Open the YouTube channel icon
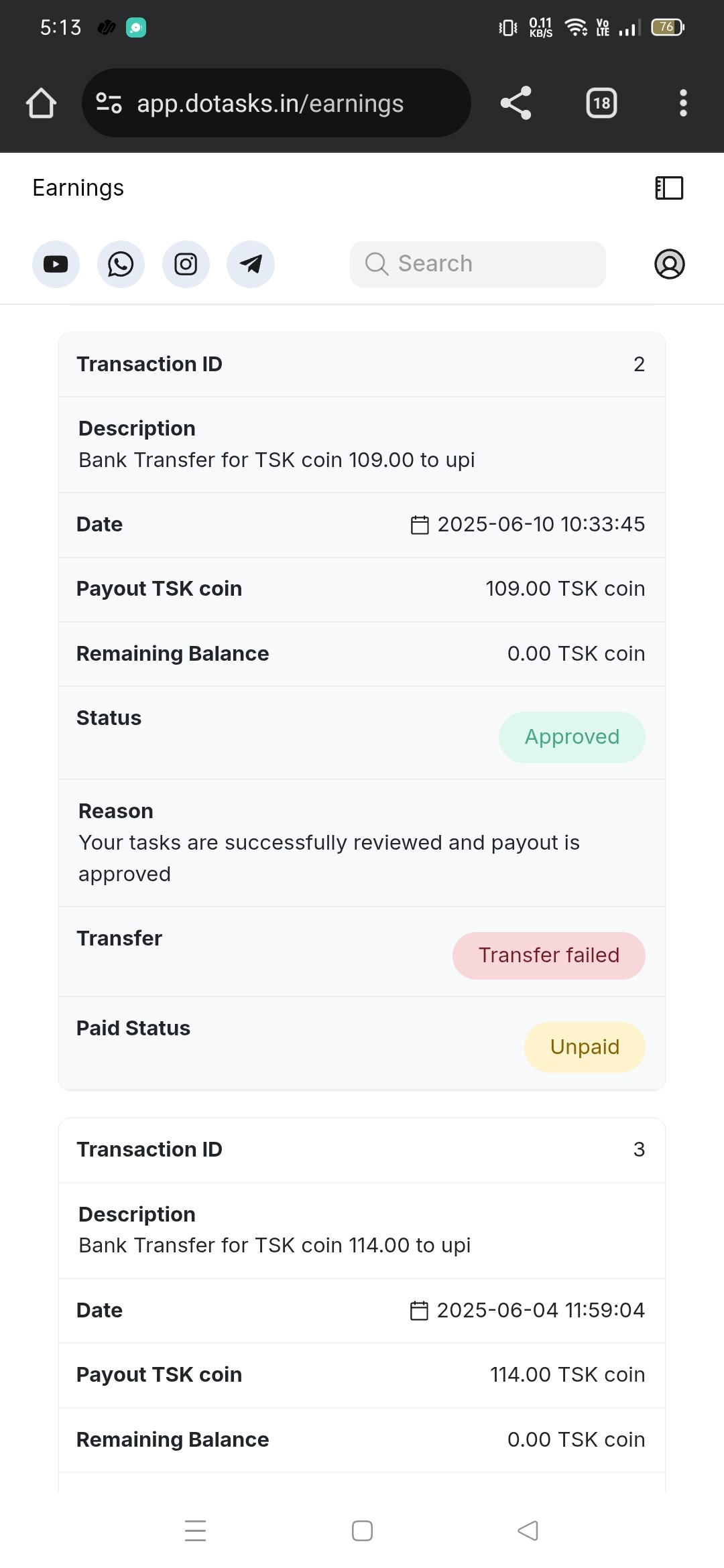This screenshot has width=724, height=1568. point(56,264)
